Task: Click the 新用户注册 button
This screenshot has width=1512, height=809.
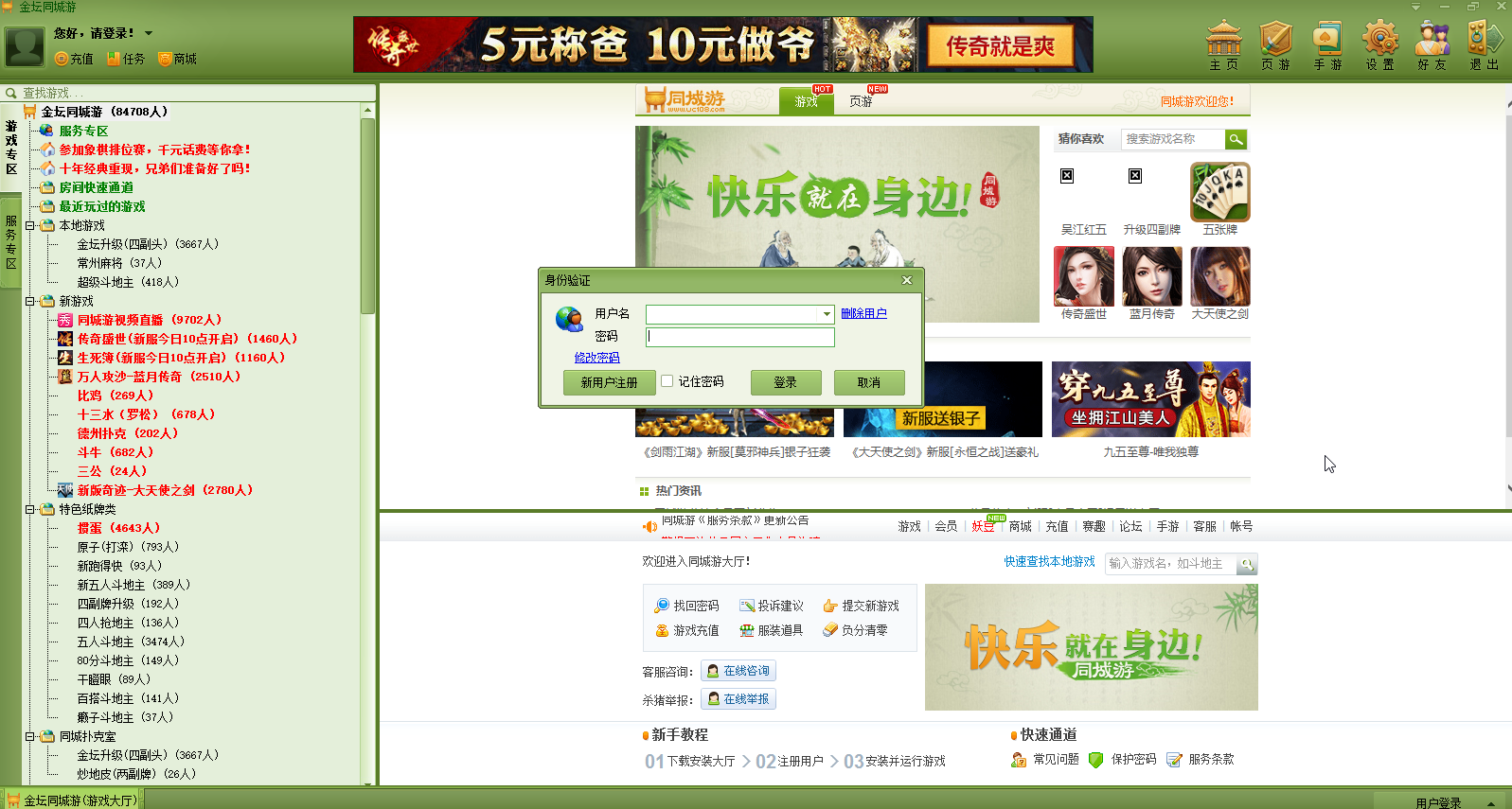Action: coord(609,382)
